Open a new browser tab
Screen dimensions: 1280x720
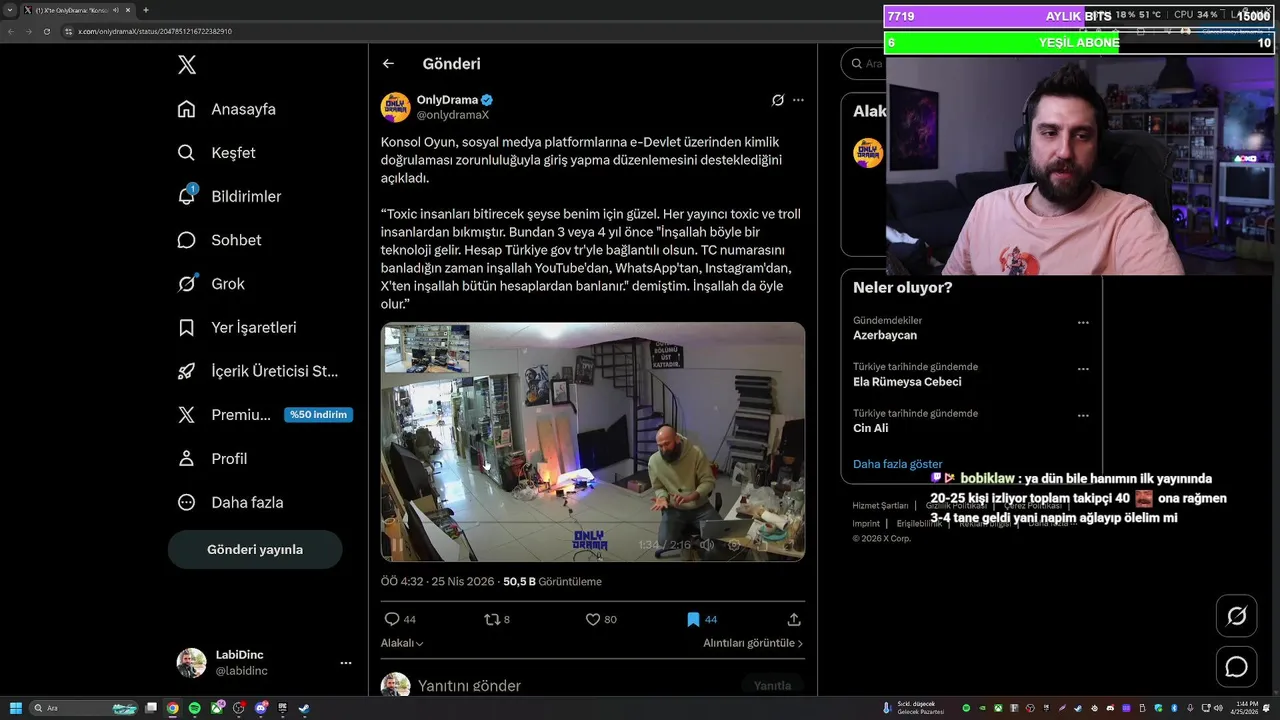[x=146, y=10]
